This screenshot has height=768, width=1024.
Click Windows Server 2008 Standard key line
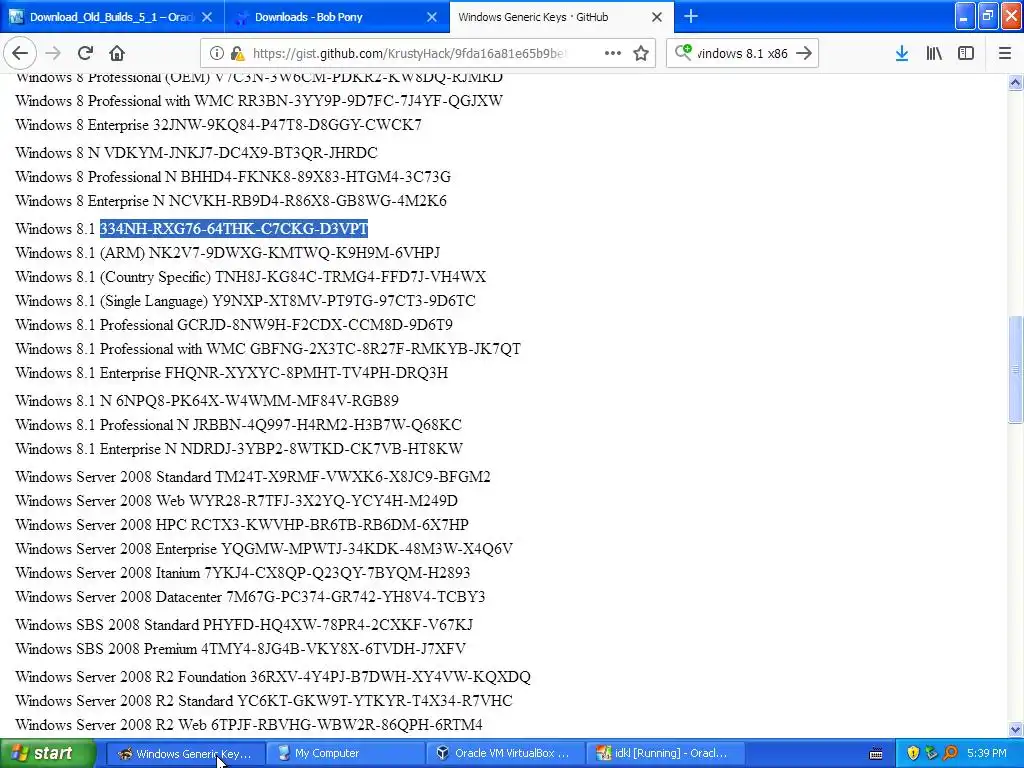253,477
